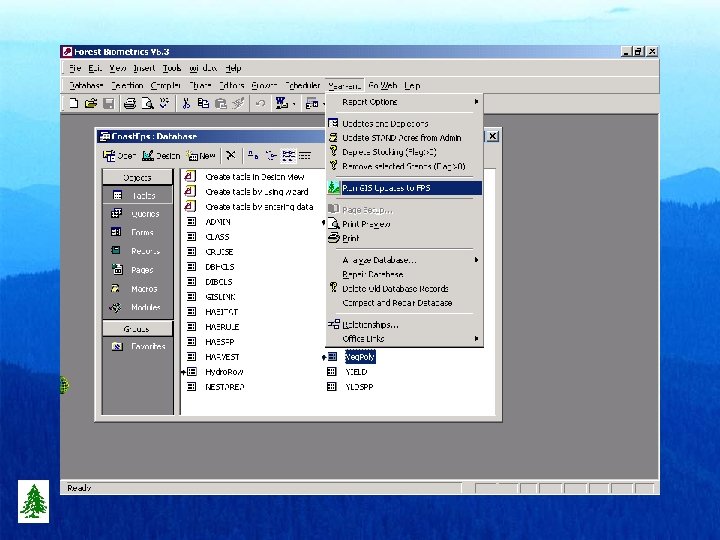Open the Edit menu
The width and height of the screenshot is (720, 540).
click(95, 68)
